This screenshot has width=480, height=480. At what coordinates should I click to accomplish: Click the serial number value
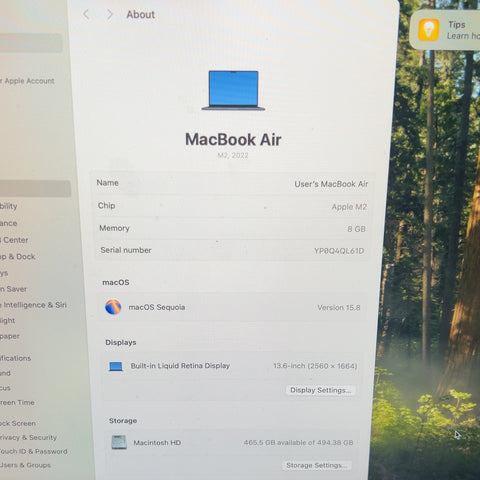339,251
